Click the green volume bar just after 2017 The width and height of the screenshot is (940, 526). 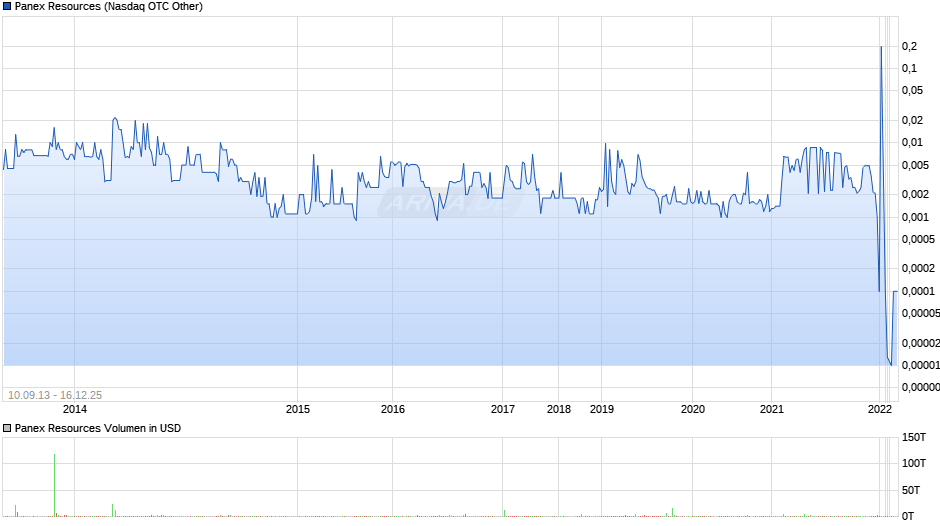point(504,513)
